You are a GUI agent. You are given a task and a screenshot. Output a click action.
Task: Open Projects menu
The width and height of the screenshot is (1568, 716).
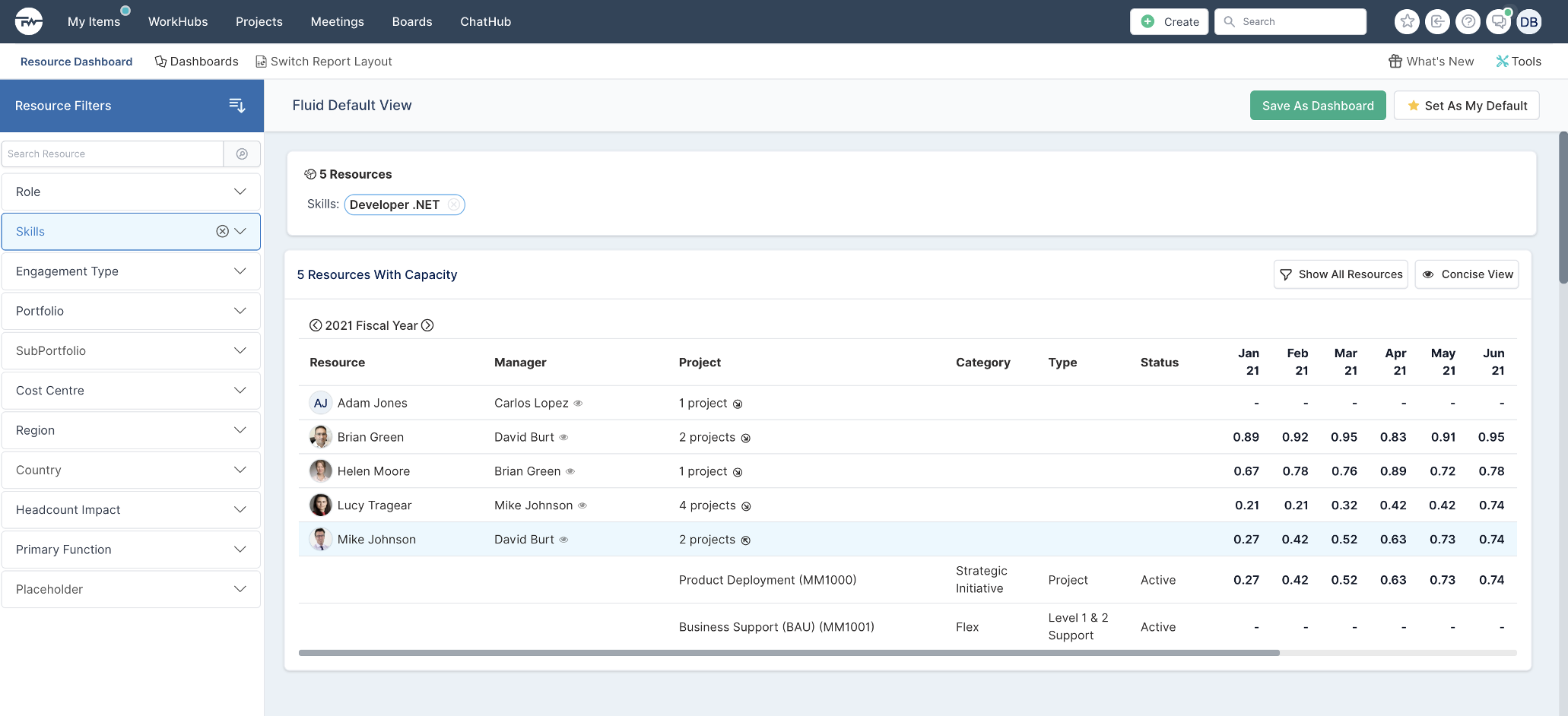pyautogui.click(x=259, y=21)
